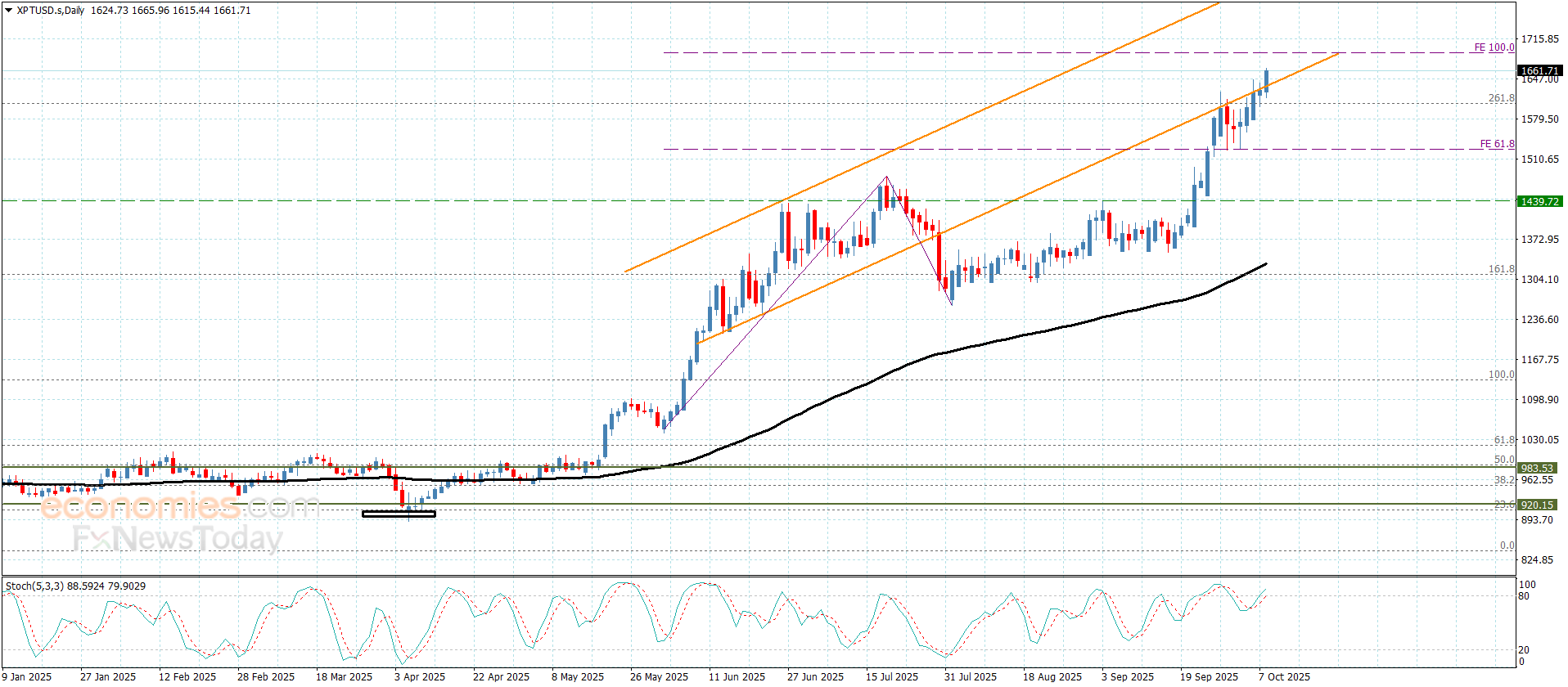The height and width of the screenshot is (687, 1568).
Task: Select the FE 100.0 expansion label
Action: pyautogui.click(x=1494, y=47)
